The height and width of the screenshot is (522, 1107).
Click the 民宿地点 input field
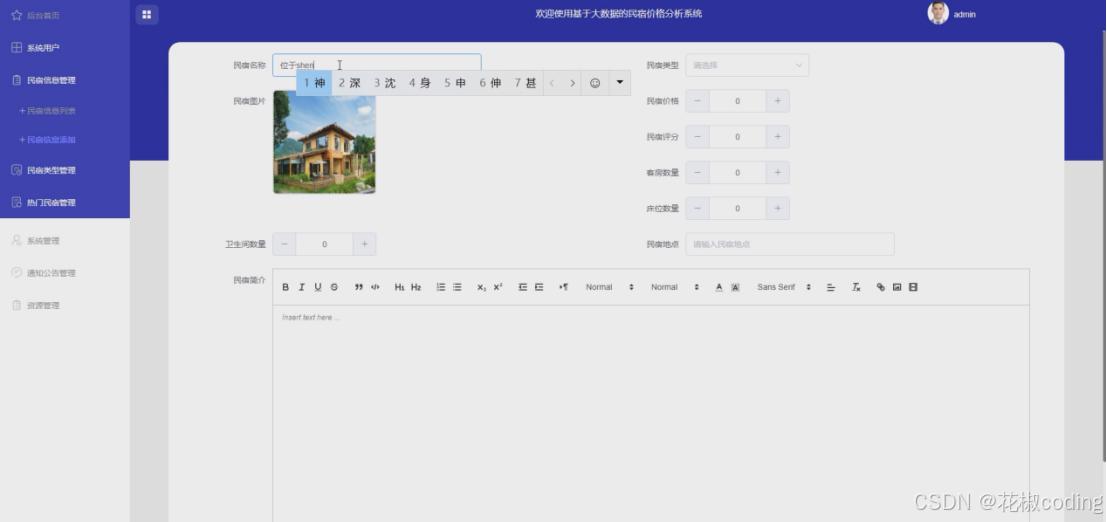[x=790, y=244]
